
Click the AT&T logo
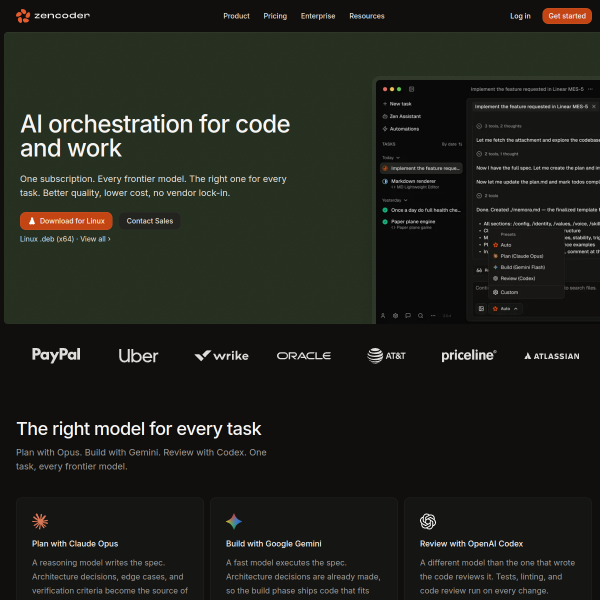click(386, 356)
